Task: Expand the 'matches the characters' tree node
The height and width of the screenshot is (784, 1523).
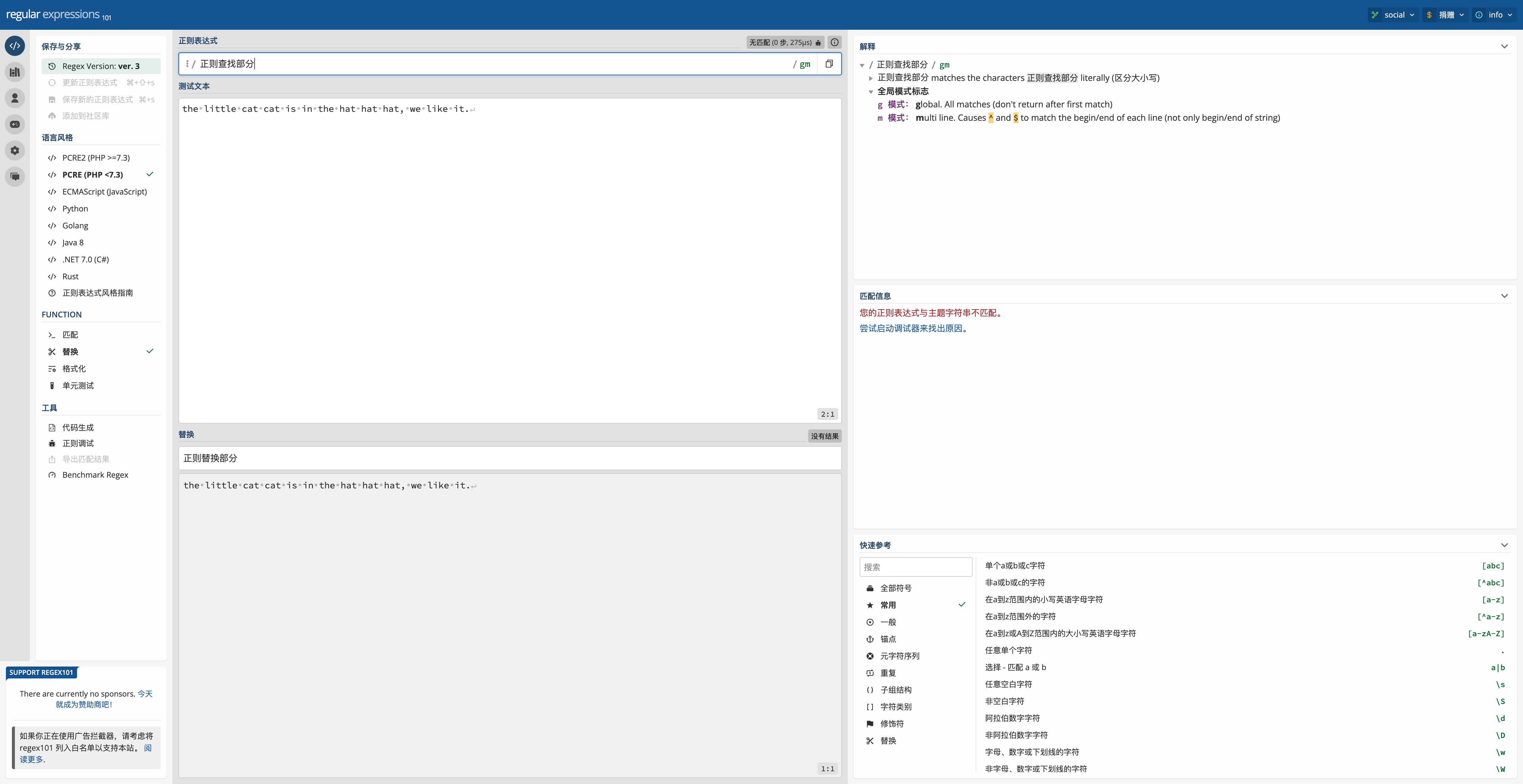Action: (871, 78)
